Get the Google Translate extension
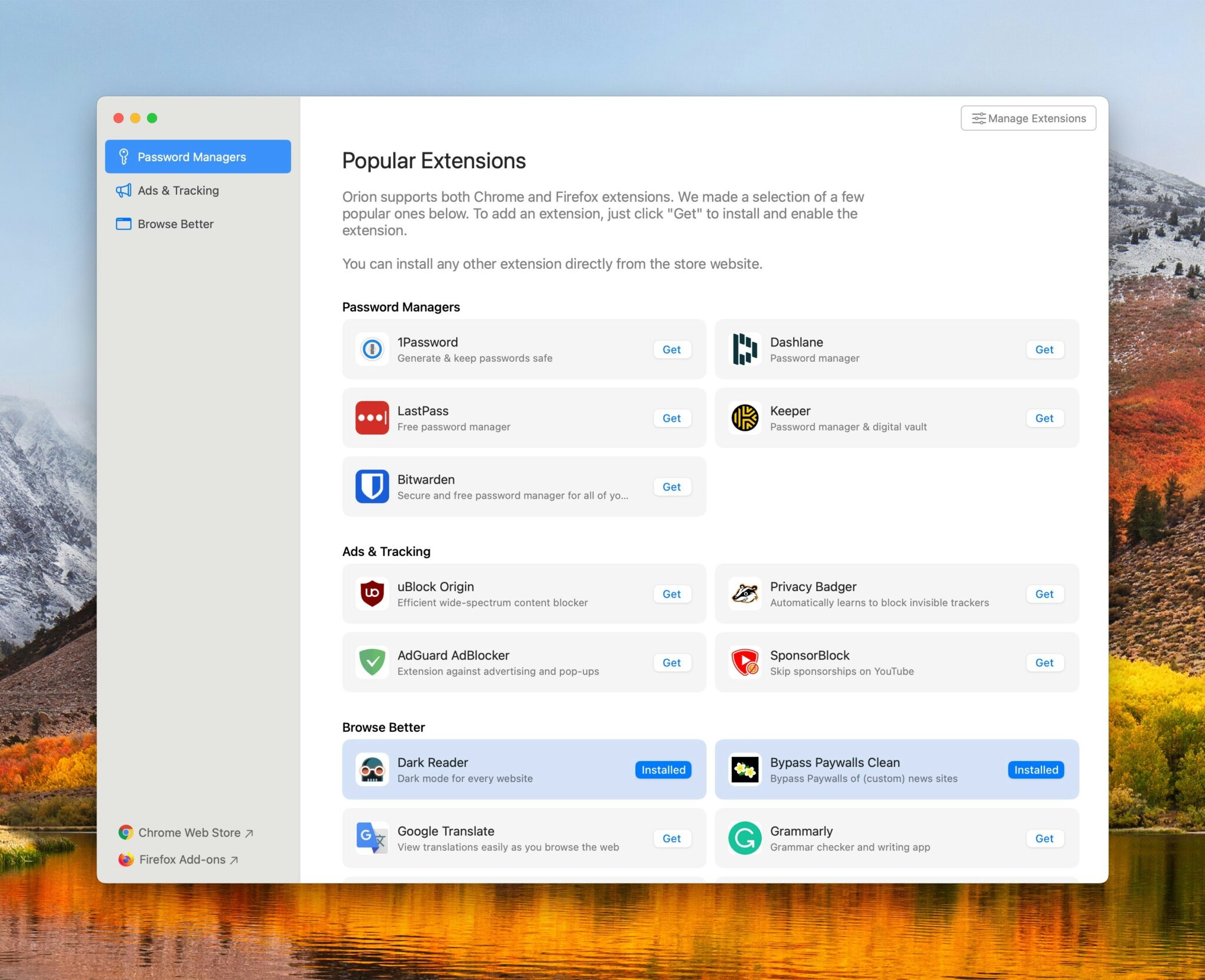This screenshot has width=1205, height=980. pos(671,838)
